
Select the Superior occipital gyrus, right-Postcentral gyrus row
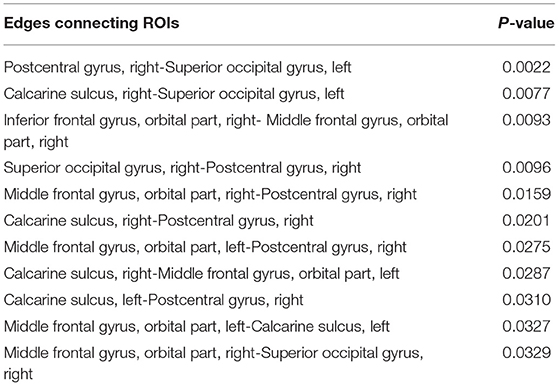(280, 168)
